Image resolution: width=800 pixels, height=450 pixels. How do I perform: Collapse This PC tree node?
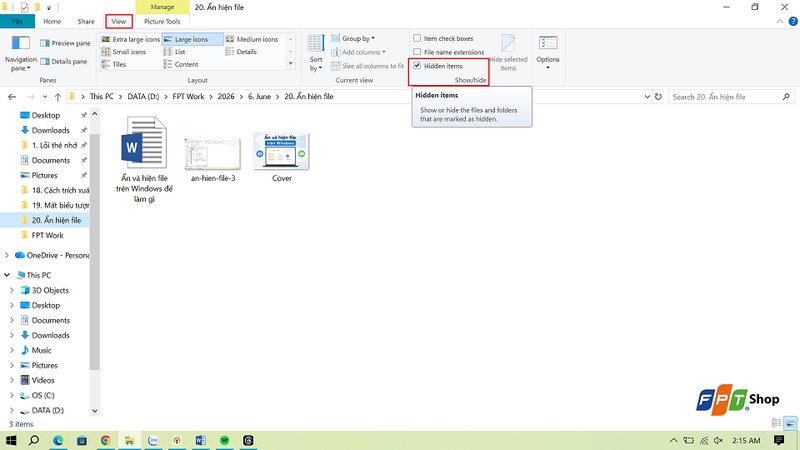pos(7,275)
